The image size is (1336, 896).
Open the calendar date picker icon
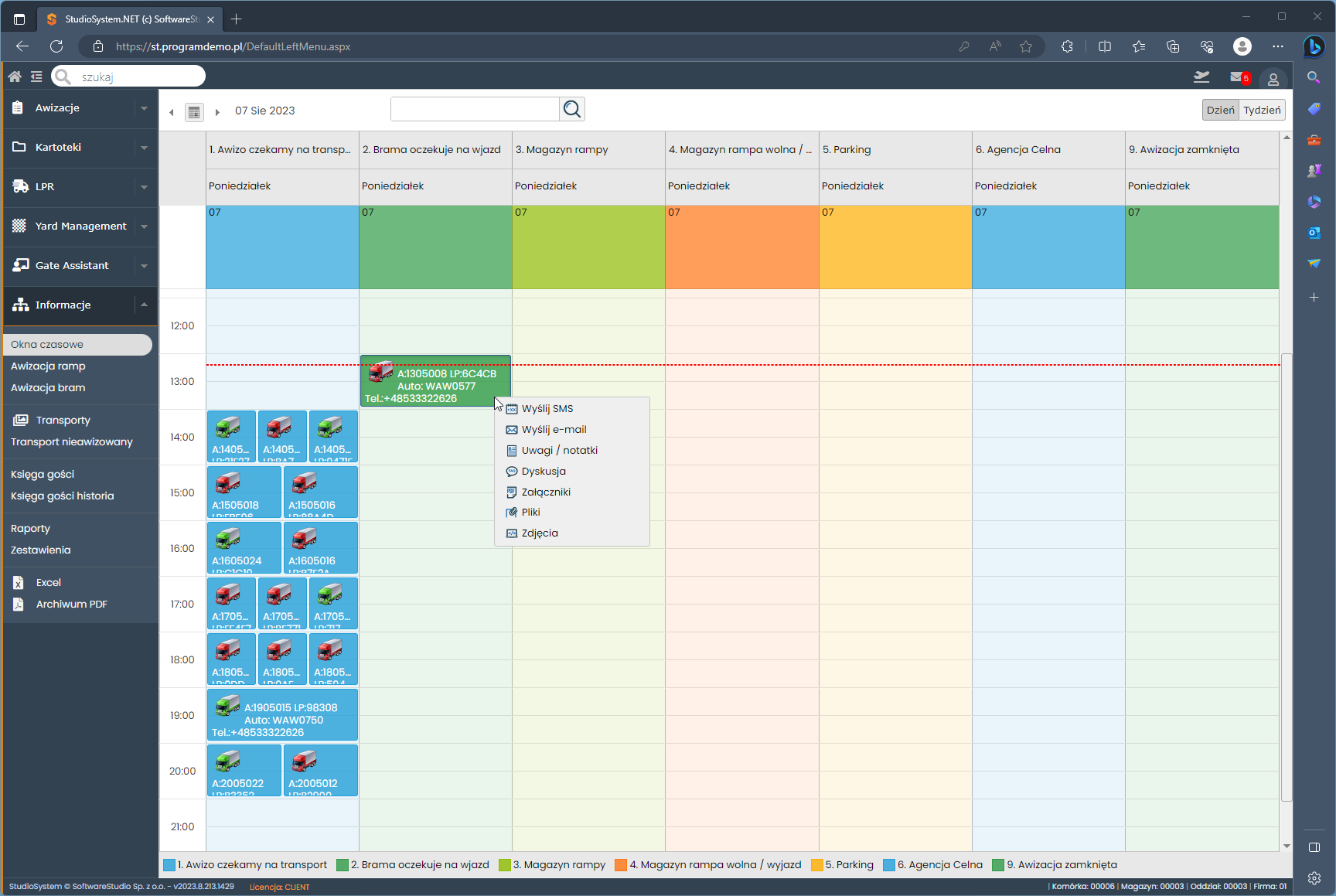(x=194, y=112)
